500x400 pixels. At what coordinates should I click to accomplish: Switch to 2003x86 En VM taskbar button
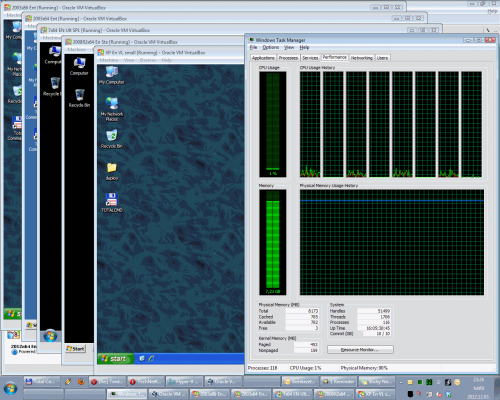(x=209, y=394)
